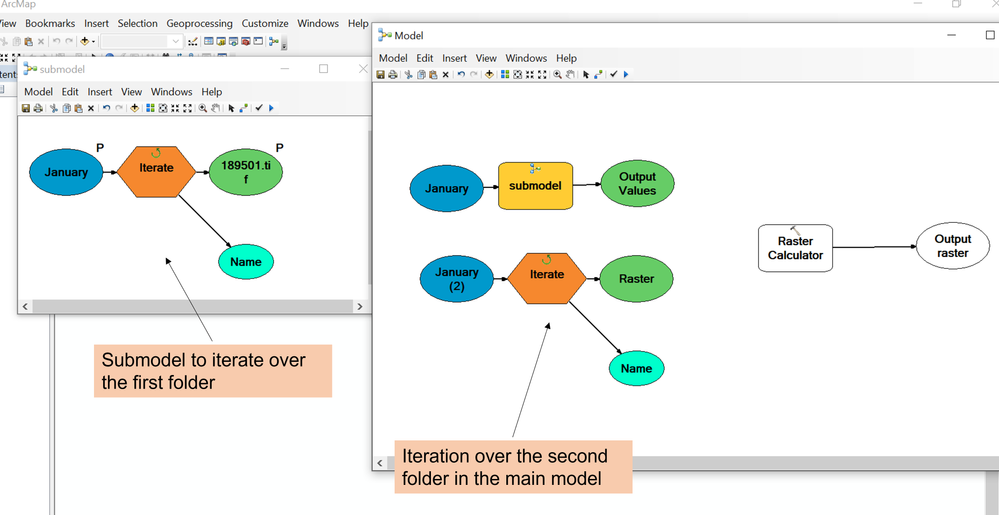This screenshot has height=515, width=999.
Task: Pick the Pan hand tool in submodel
Action: coord(215,108)
